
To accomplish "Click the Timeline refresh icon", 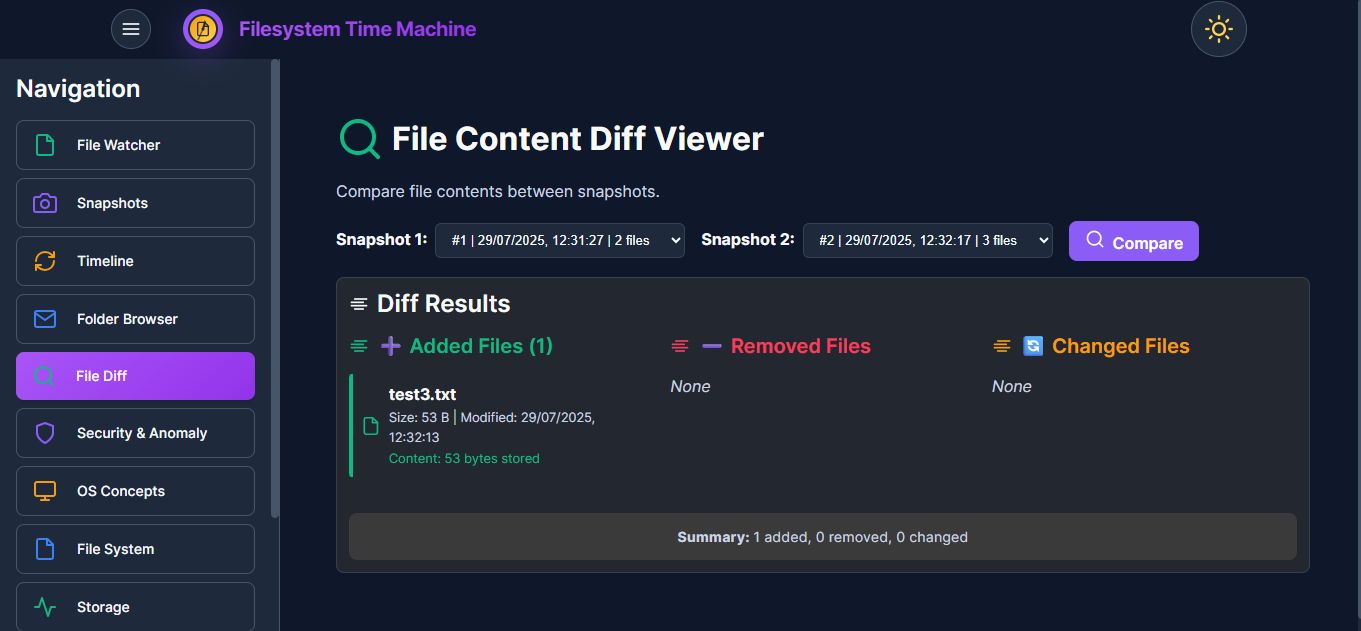I will click(44, 261).
